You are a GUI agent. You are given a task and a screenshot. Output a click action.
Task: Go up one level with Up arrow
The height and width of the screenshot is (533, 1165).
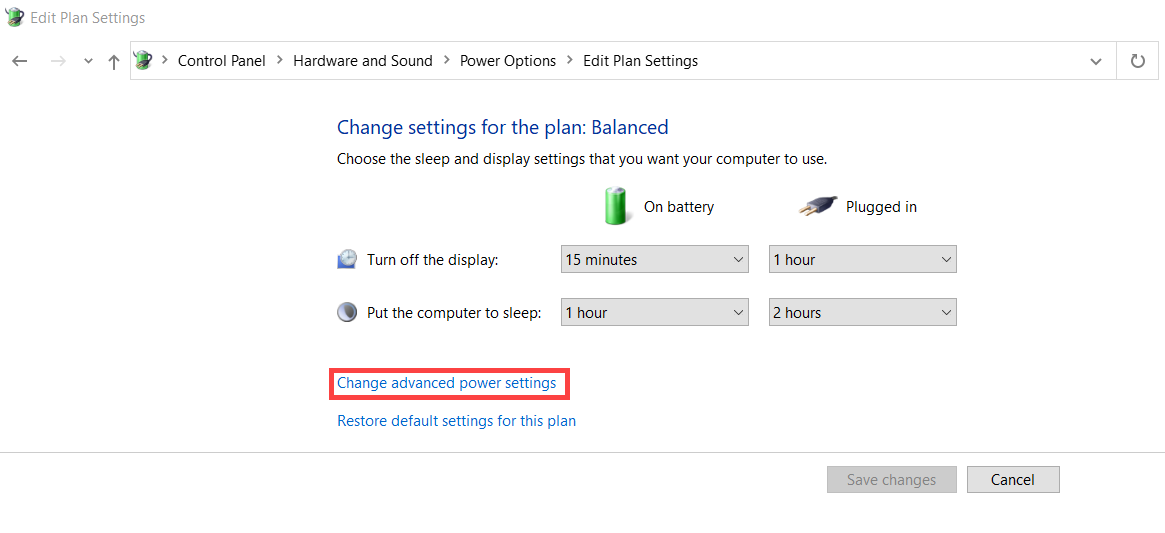pos(114,61)
